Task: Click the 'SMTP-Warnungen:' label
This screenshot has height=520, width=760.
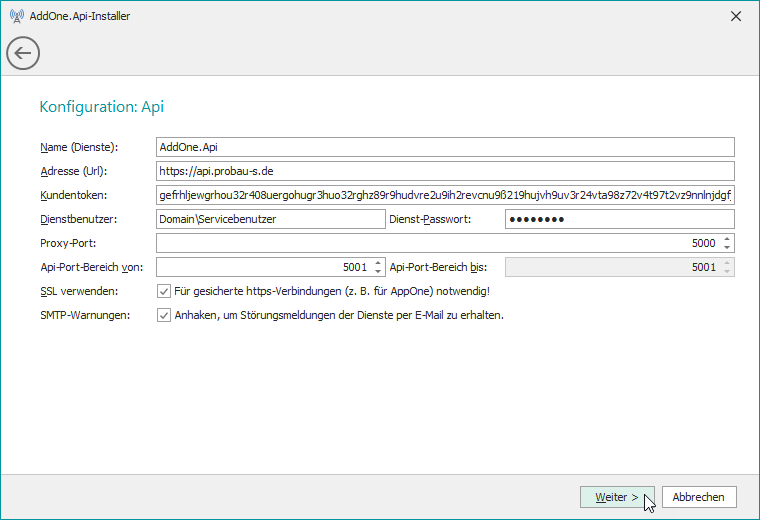Action: (x=85, y=315)
